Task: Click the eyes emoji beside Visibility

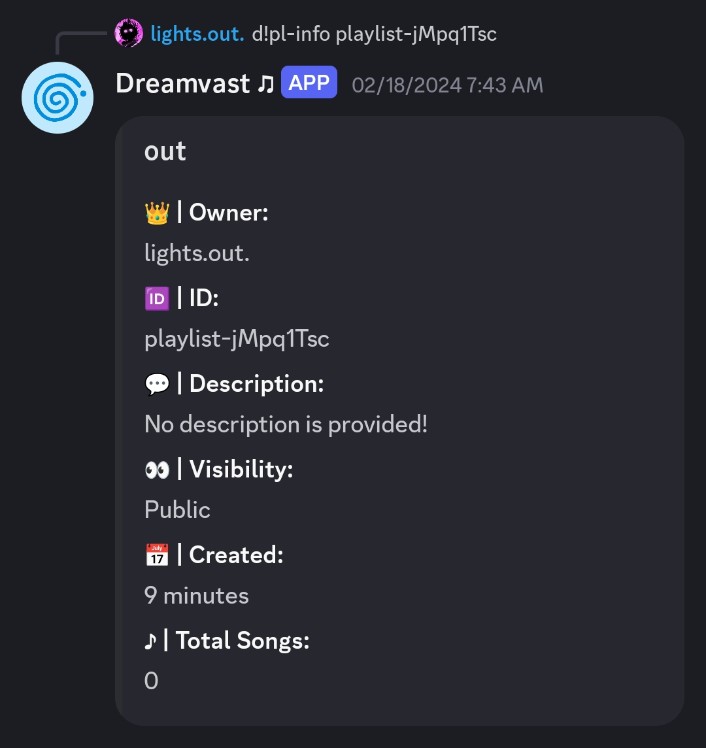Action: pyautogui.click(x=157, y=470)
